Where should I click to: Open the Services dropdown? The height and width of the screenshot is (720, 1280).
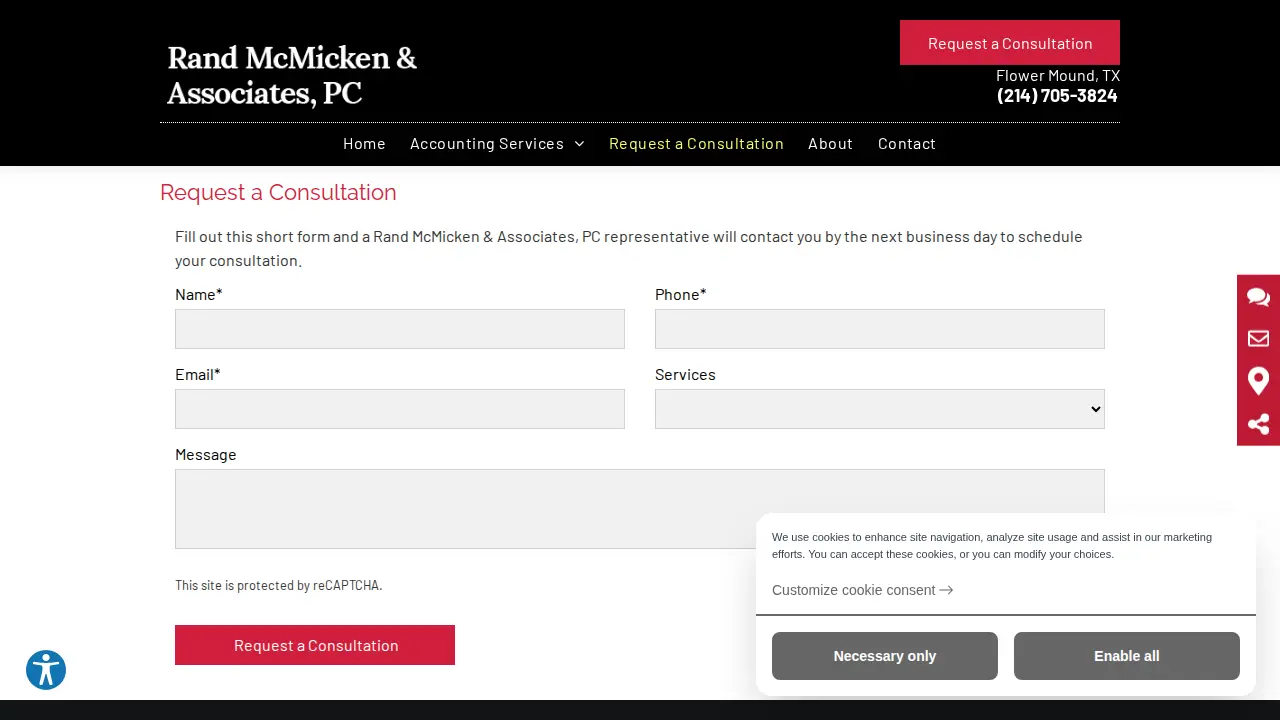coord(880,409)
